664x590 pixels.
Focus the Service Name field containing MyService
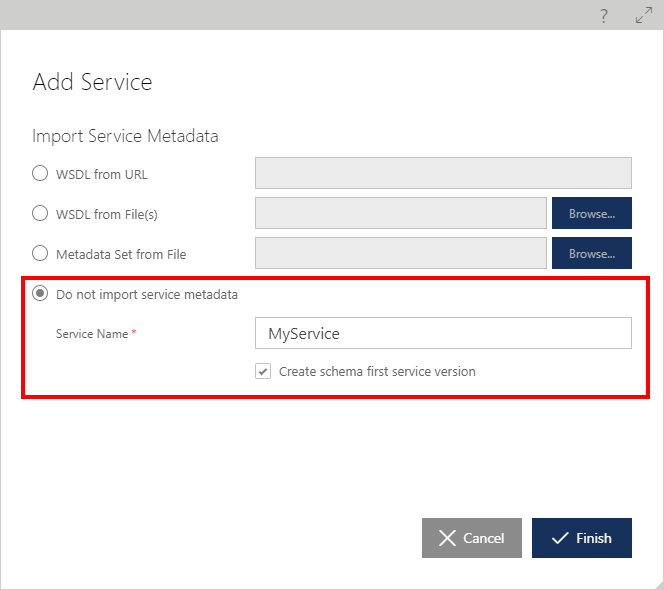coord(443,333)
